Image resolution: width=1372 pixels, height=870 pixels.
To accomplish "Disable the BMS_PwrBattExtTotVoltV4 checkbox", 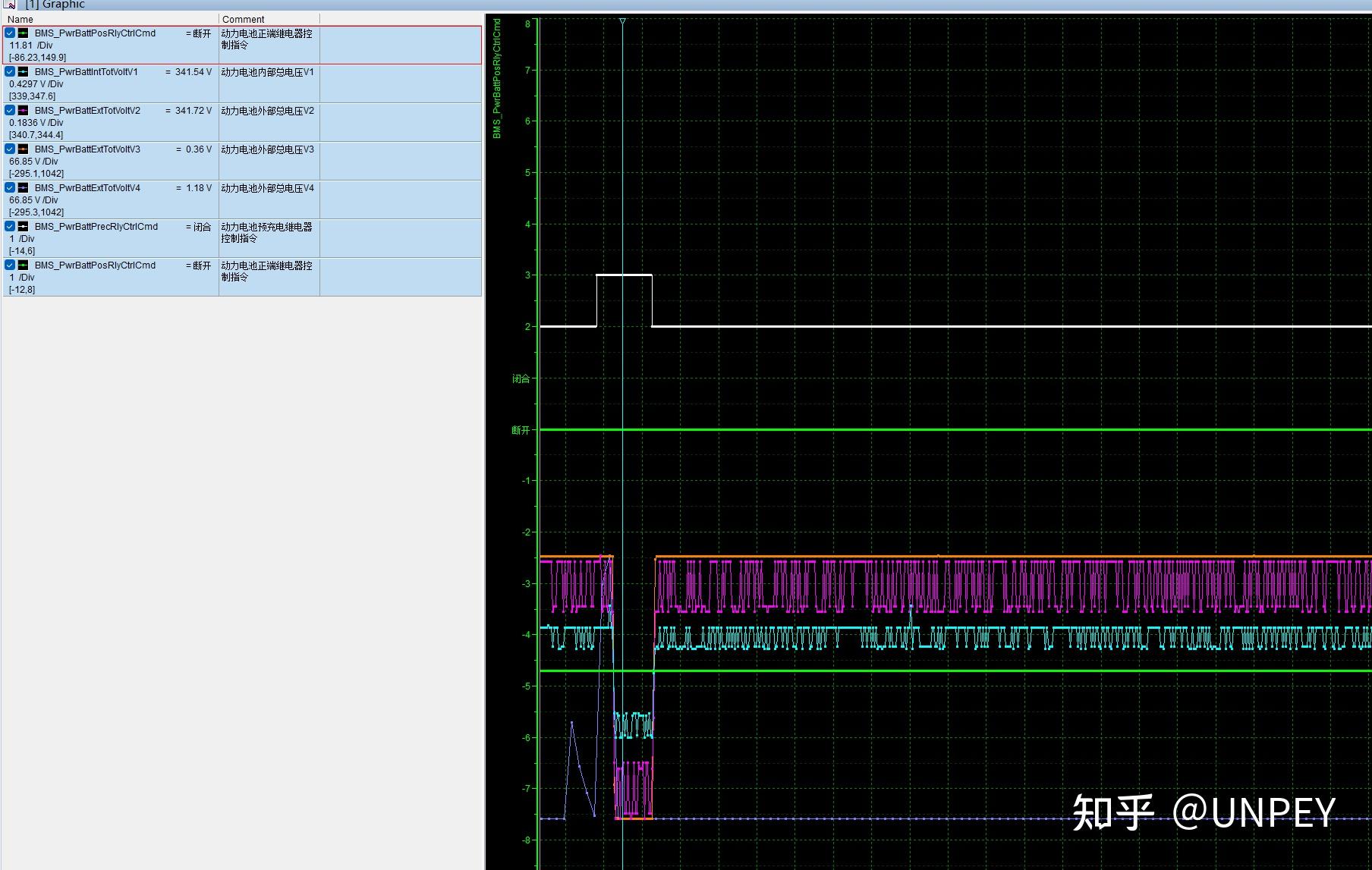I will click(x=11, y=188).
